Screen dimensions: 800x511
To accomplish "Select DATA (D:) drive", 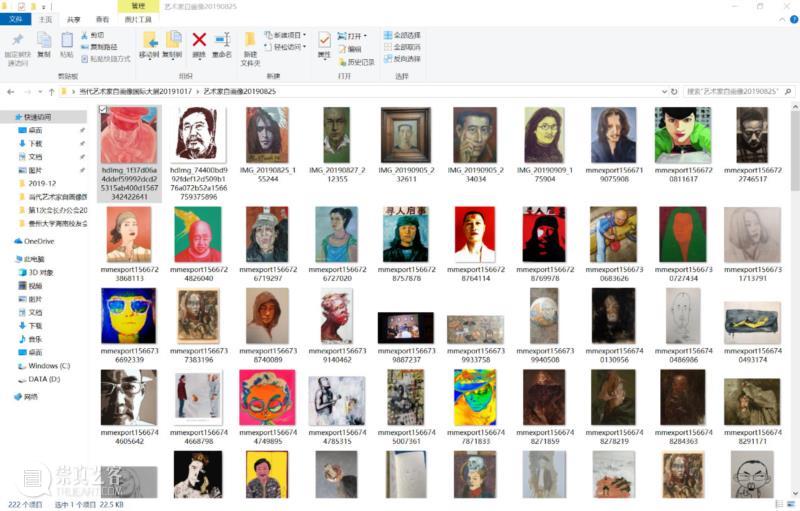I will tap(39, 379).
